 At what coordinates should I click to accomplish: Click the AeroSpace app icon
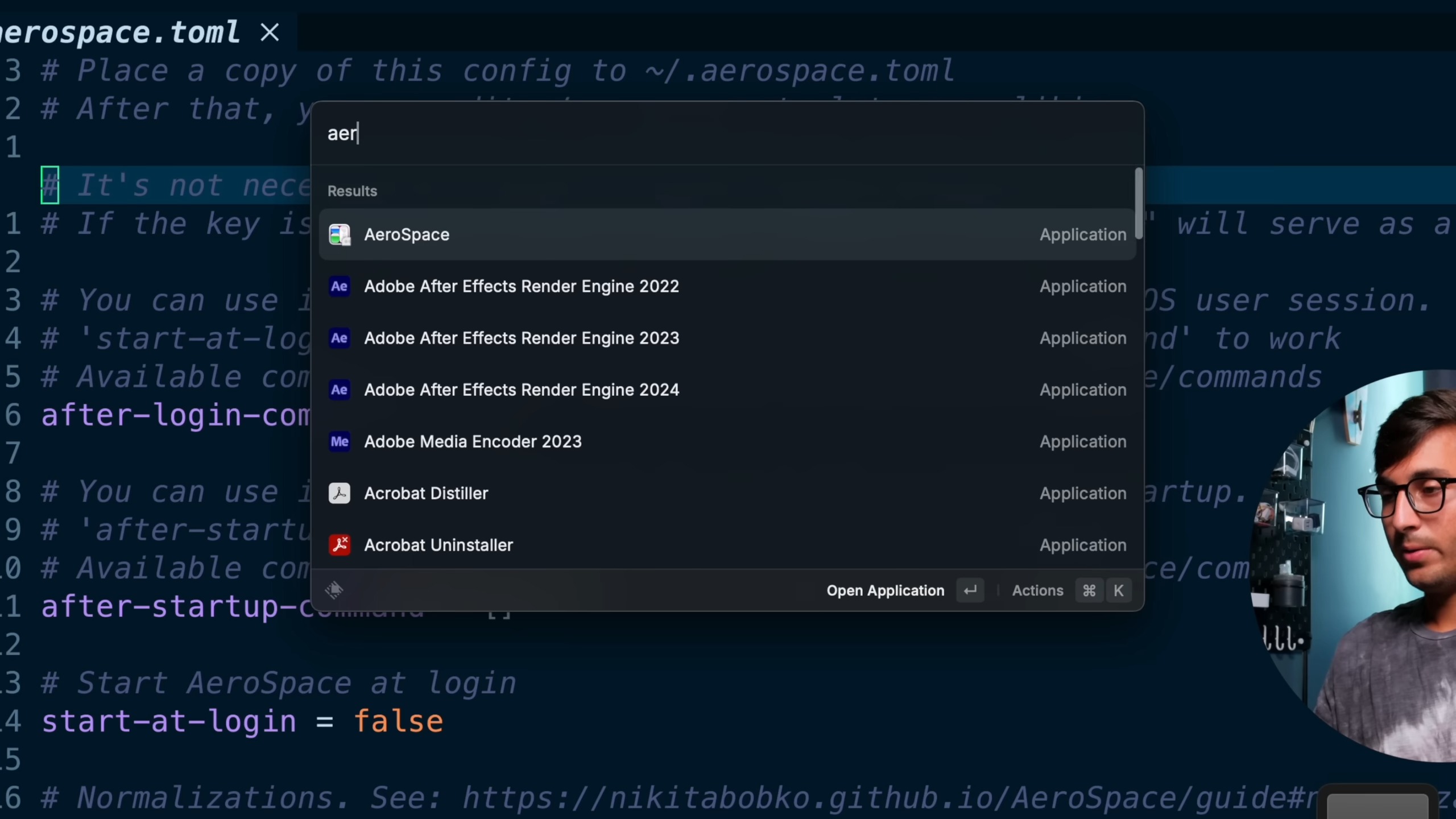tap(340, 234)
